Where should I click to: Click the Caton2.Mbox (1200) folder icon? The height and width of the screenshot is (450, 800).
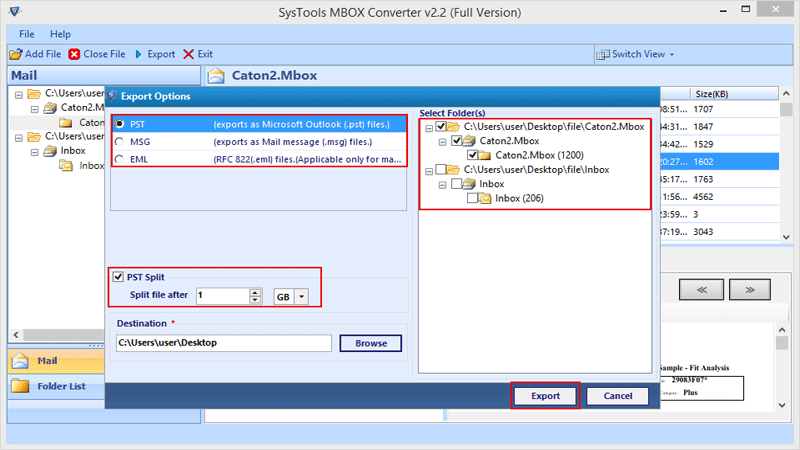[485, 156]
